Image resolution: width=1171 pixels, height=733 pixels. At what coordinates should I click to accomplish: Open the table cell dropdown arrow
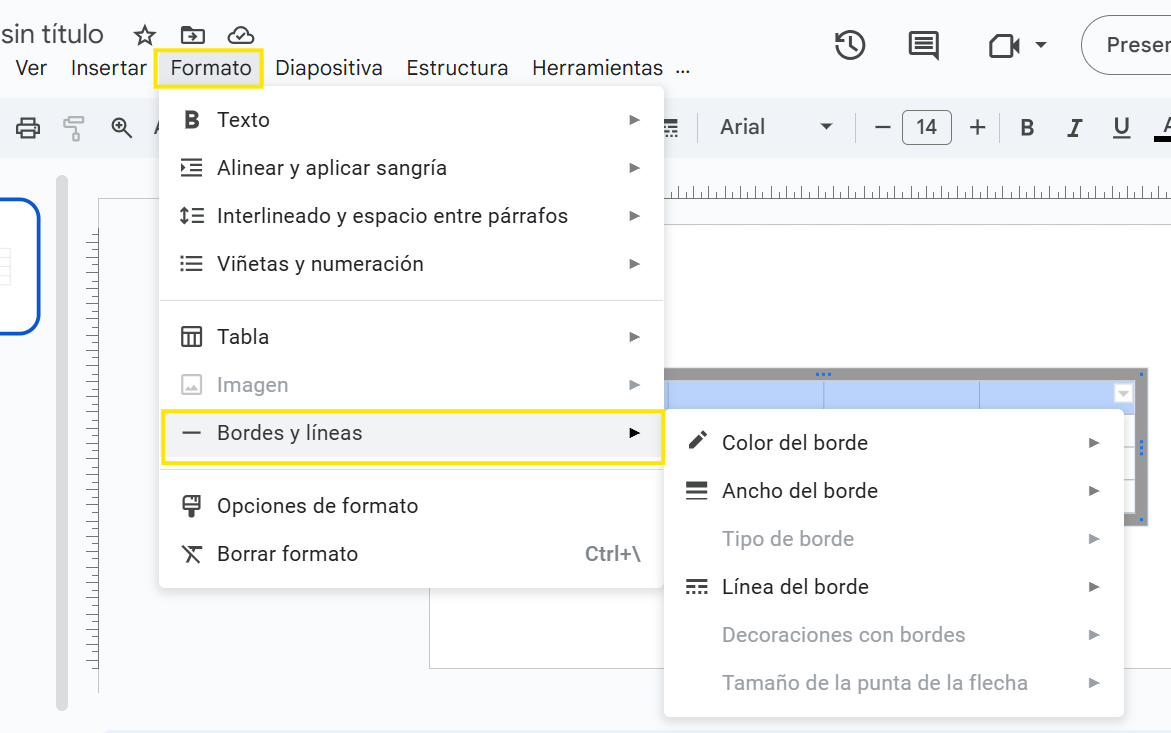[x=1123, y=394]
